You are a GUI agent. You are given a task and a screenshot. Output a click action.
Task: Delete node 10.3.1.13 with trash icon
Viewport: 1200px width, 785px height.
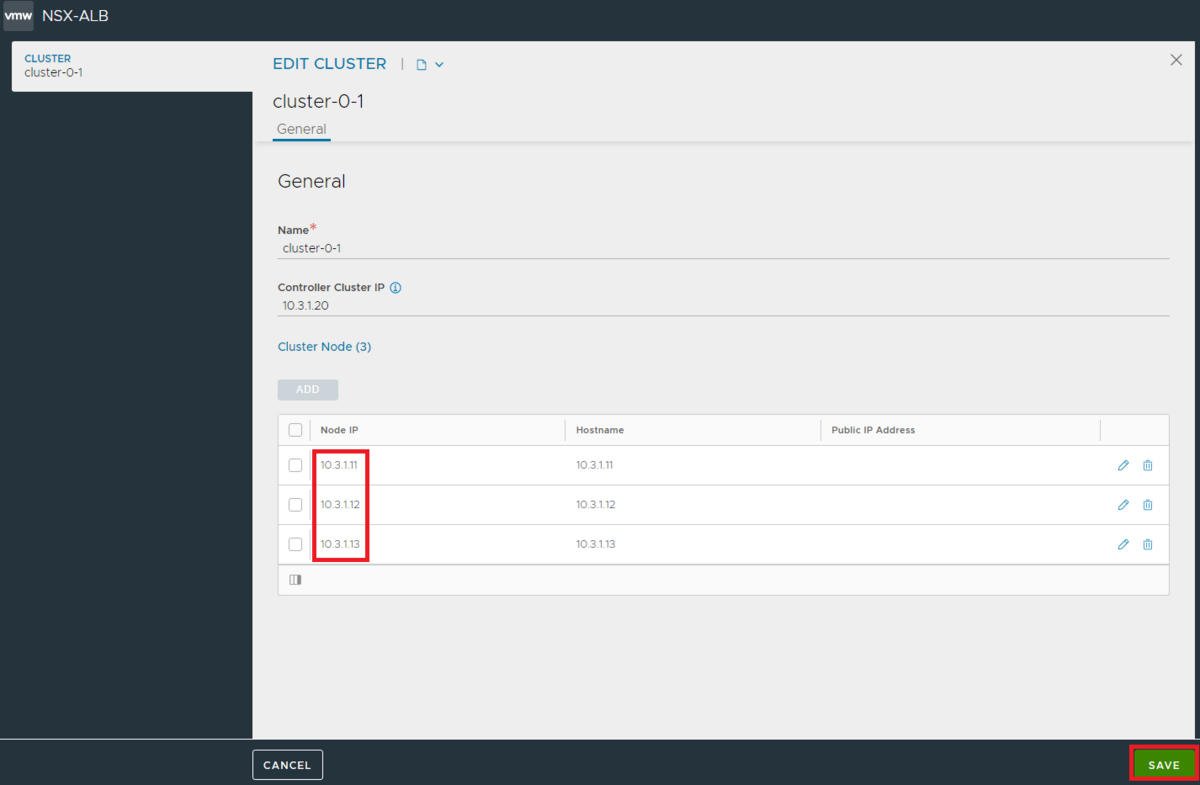click(x=1148, y=544)
